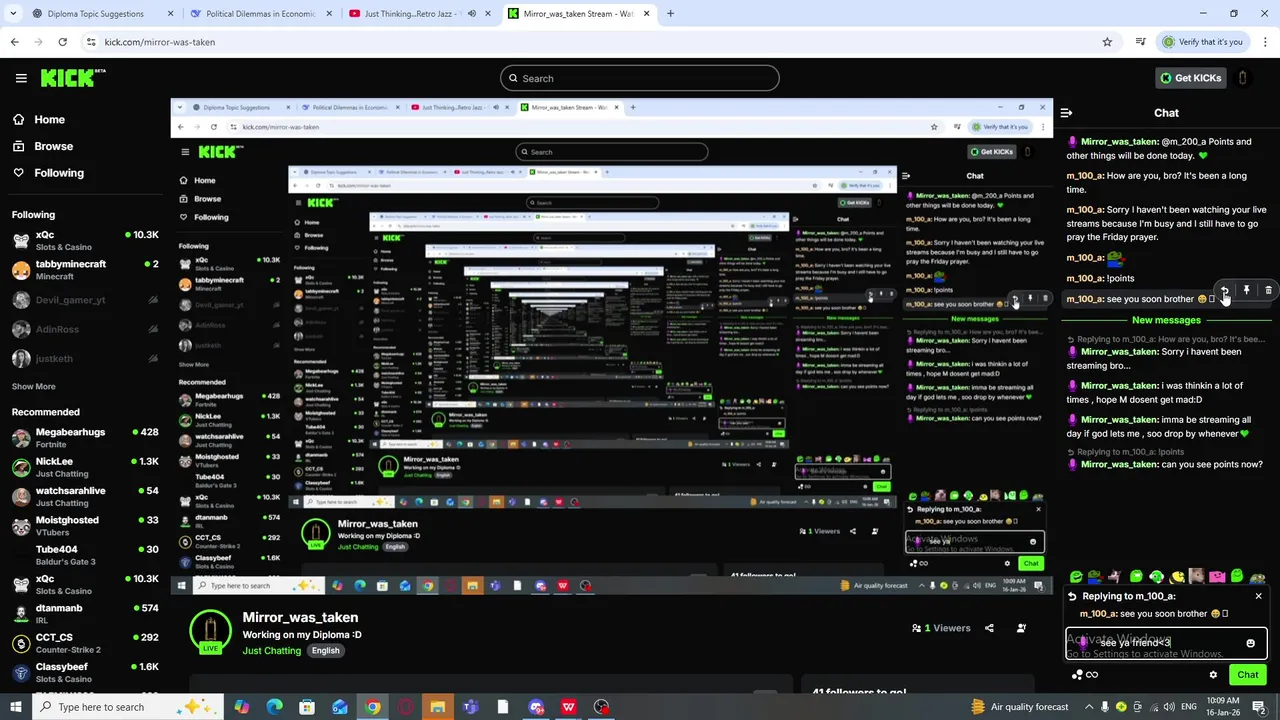Screen dimensions: 1280x720
Task: Show hidden system tray icons
Action: (x=1090, y=707)
